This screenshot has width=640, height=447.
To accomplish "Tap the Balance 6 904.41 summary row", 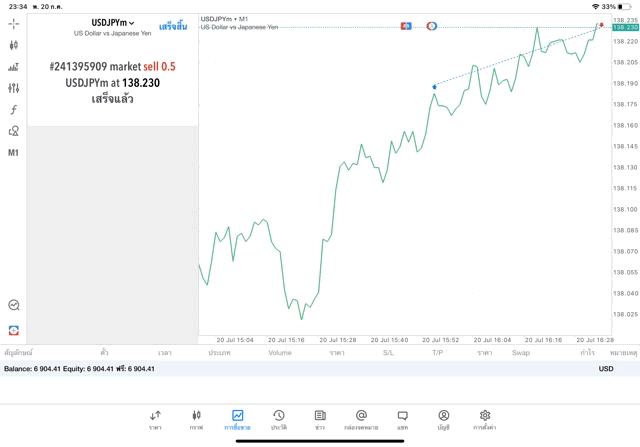I will (320, 369).
